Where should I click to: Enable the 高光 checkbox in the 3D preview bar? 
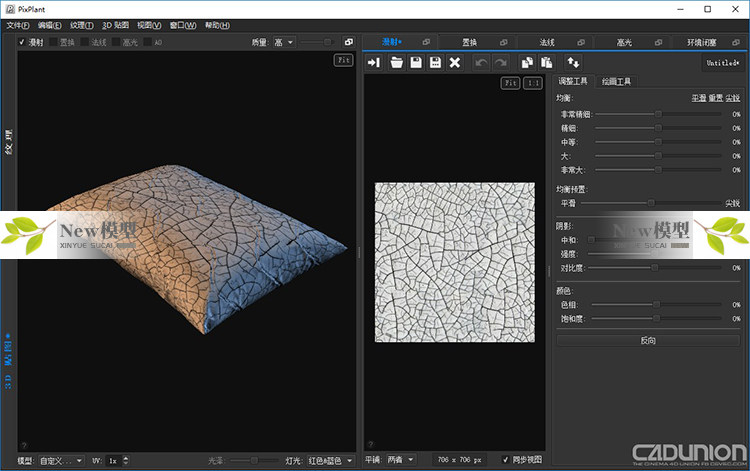click(116, 42)
